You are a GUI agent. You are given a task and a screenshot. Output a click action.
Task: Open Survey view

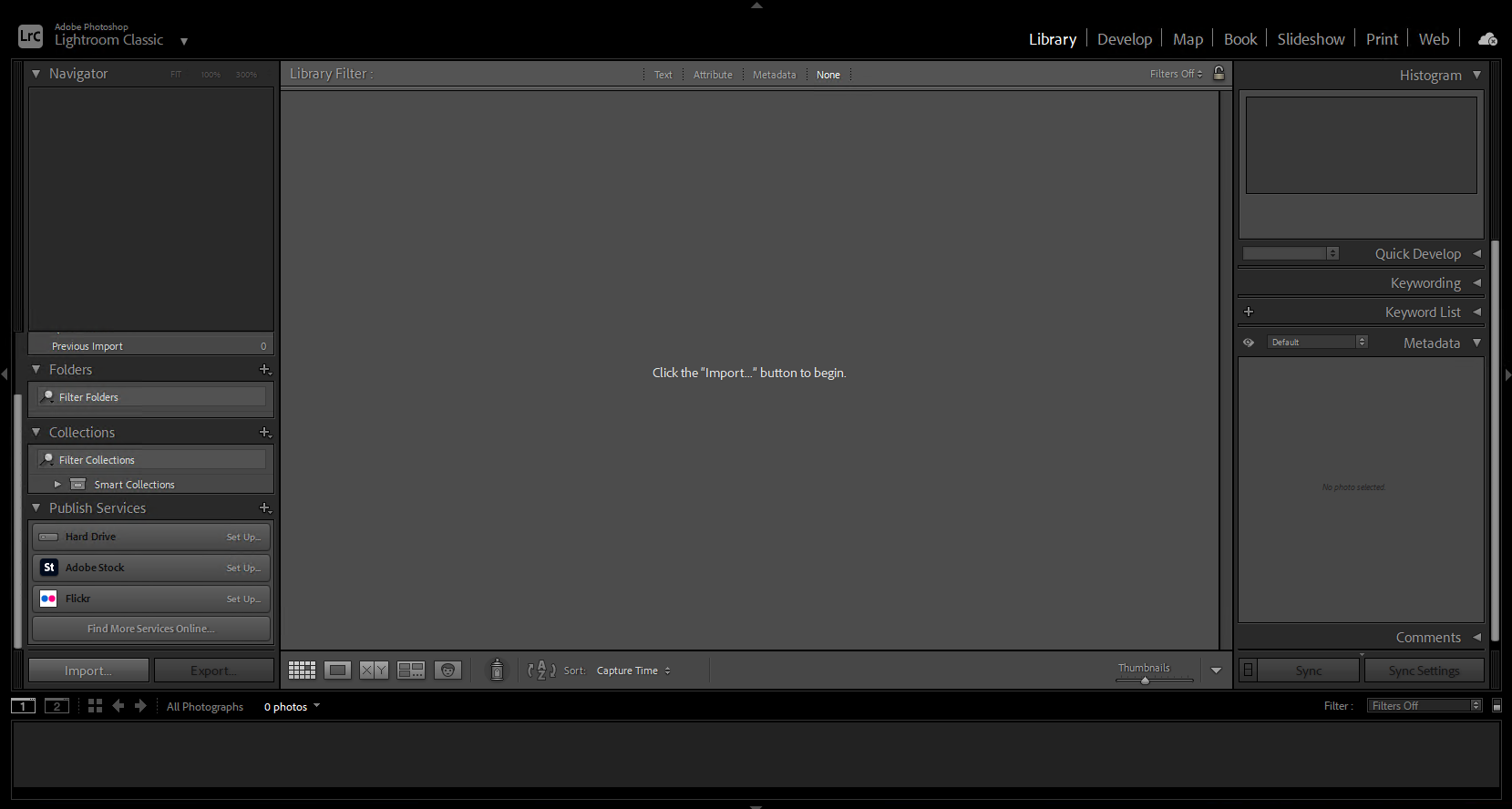[x=411, y=671]
